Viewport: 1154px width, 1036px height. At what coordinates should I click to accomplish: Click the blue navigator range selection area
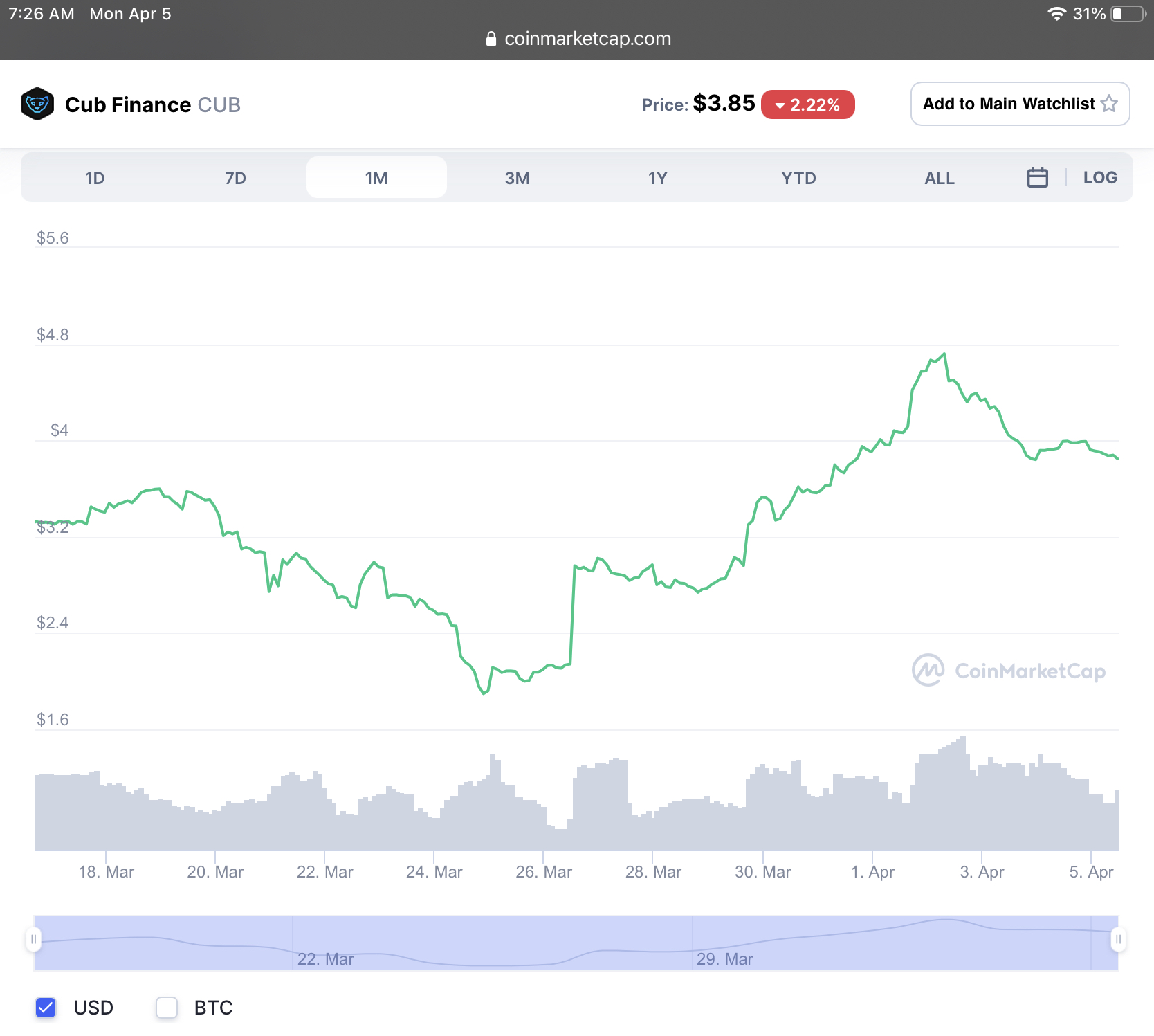point(576,943)
